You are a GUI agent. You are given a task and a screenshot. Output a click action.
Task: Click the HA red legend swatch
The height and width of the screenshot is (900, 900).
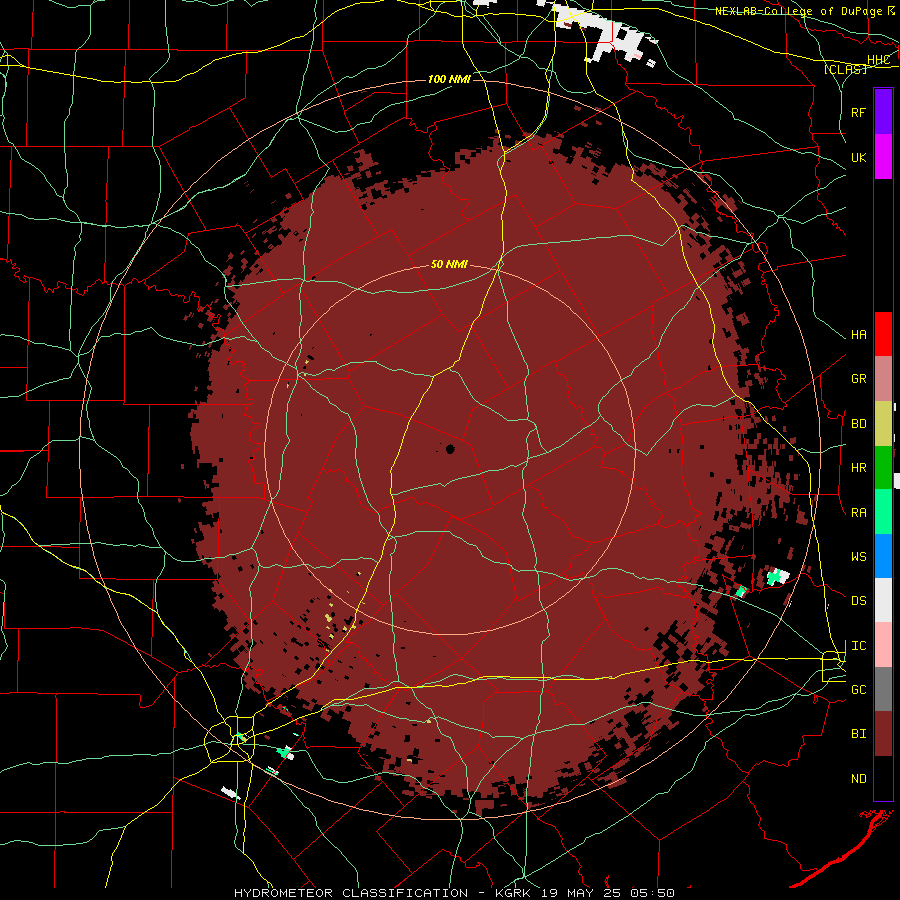click(x=883, y=334)
